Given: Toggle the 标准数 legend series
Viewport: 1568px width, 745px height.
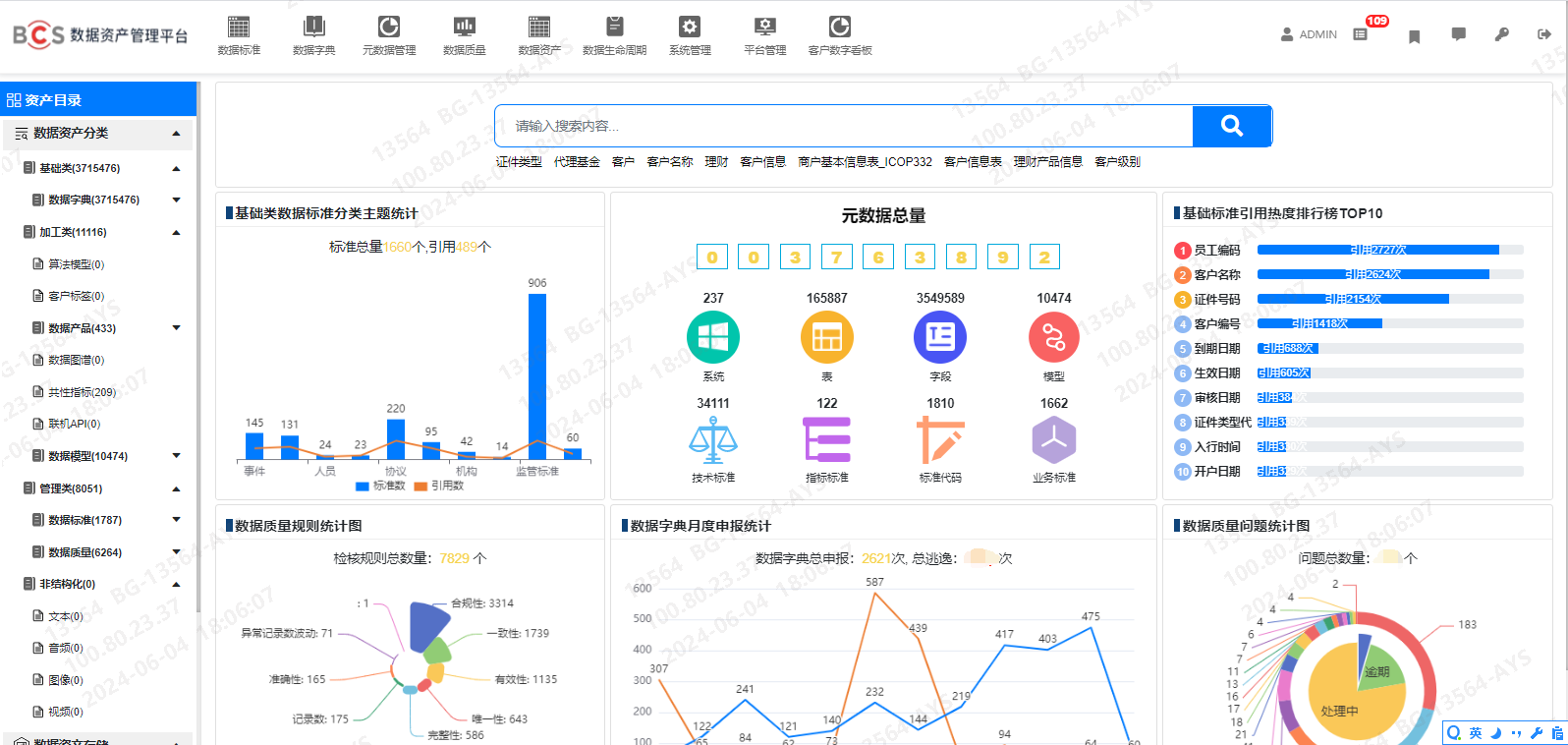Looking at the screenshot, I should [380, 486].
